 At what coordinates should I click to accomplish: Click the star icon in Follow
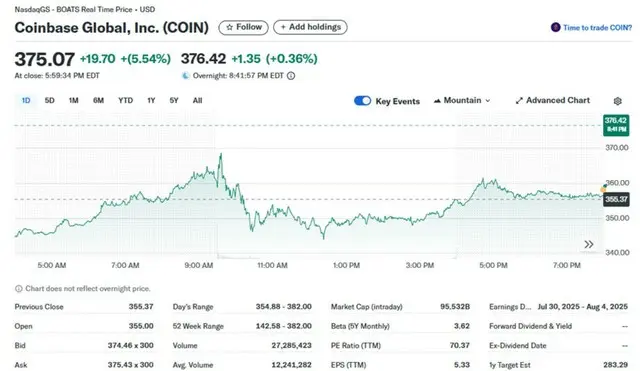[x=229, y=27]
